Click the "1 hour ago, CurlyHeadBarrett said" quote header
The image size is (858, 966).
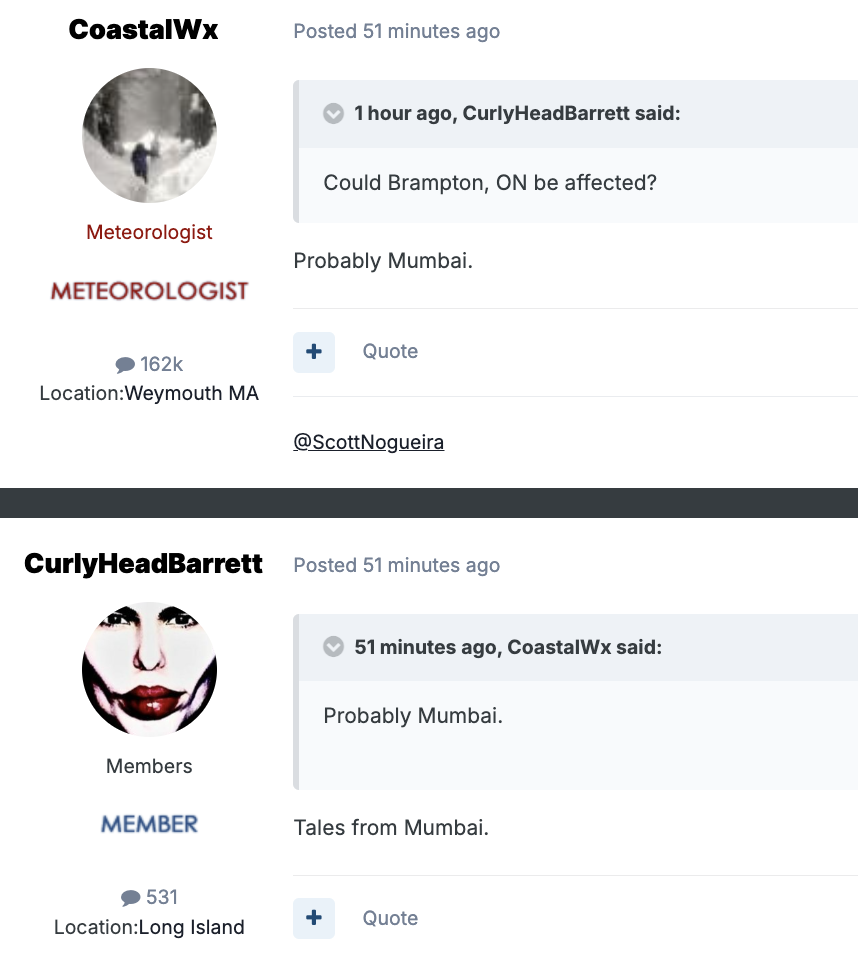517,113
